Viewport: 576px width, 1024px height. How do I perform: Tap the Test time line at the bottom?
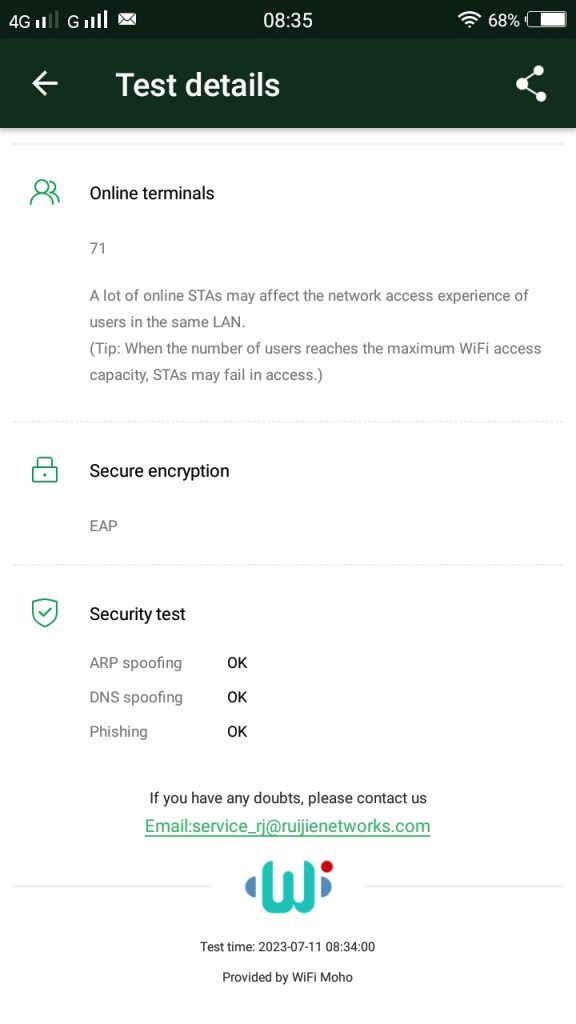[287, 946]
